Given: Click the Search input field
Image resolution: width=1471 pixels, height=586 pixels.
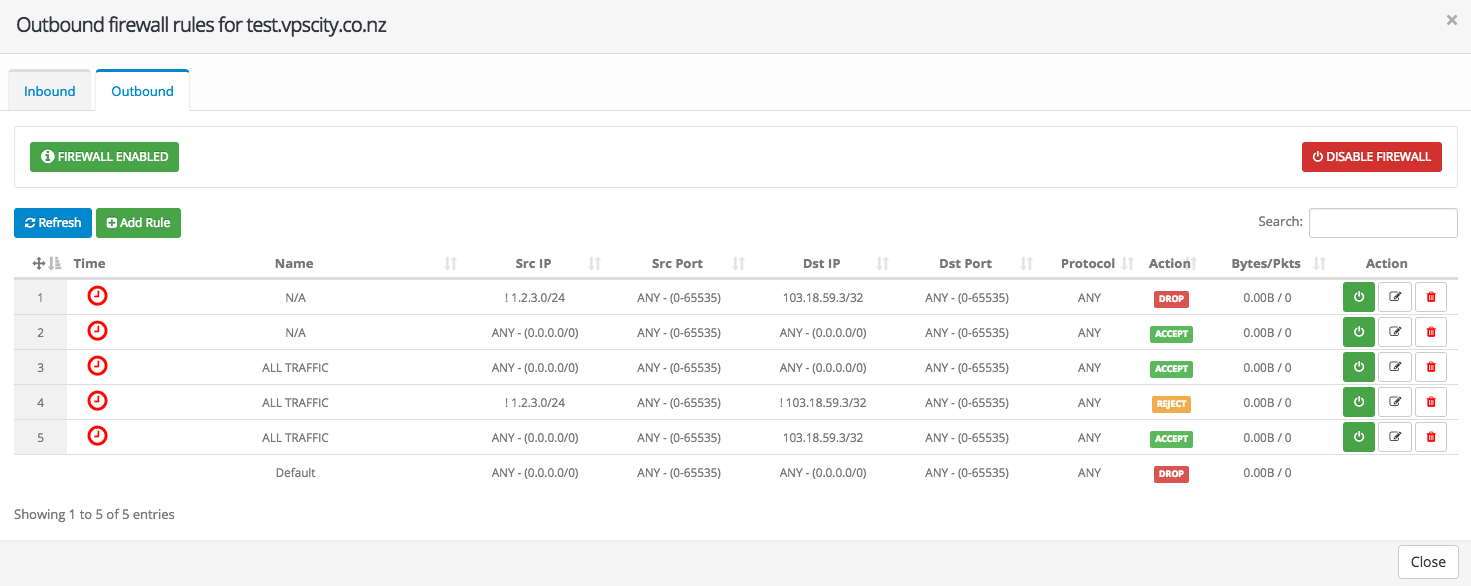Looking at the screenshot, I should [1382, 222].
